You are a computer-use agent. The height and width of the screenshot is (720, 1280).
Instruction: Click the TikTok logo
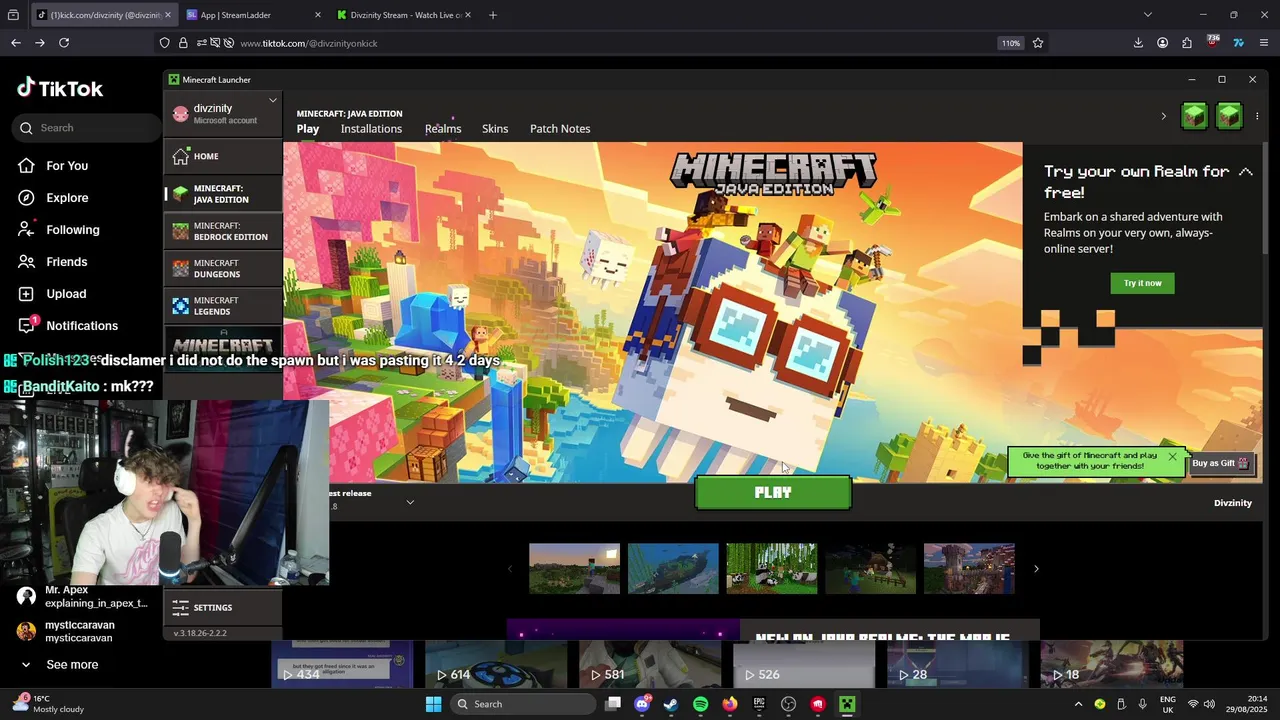coord(60,88)
